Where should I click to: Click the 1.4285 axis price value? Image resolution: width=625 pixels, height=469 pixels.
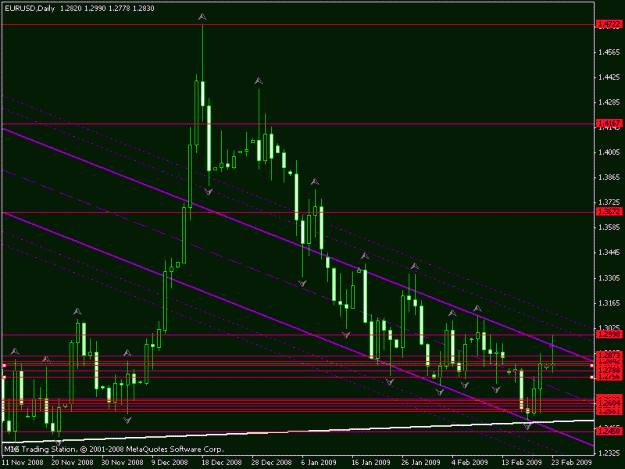tap(610, 102)
